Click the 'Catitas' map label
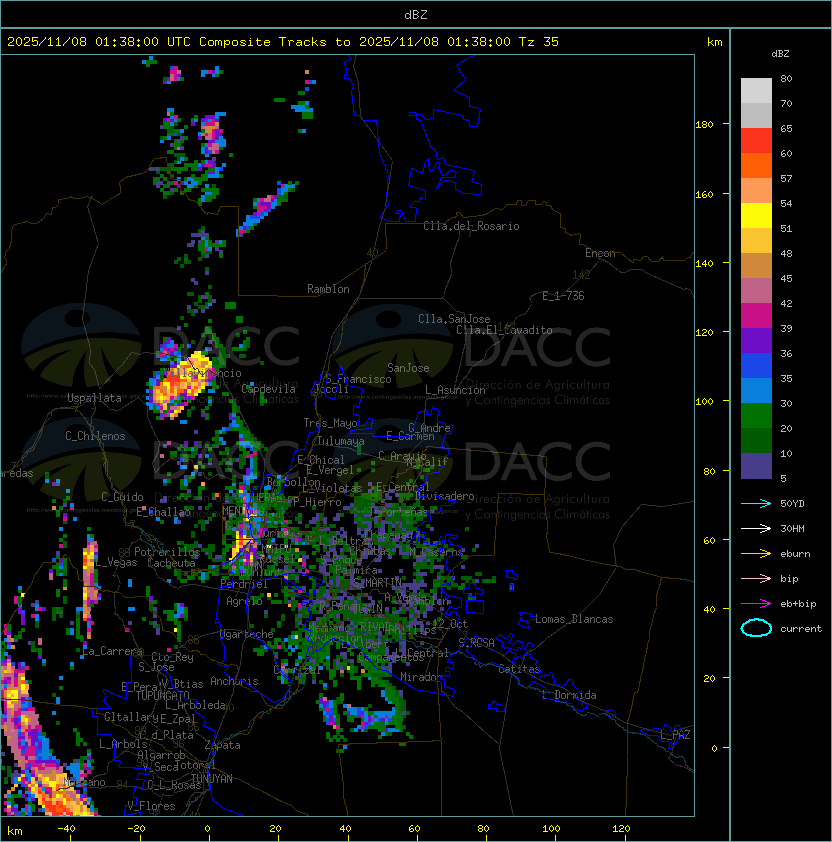 tap(519, 669)
